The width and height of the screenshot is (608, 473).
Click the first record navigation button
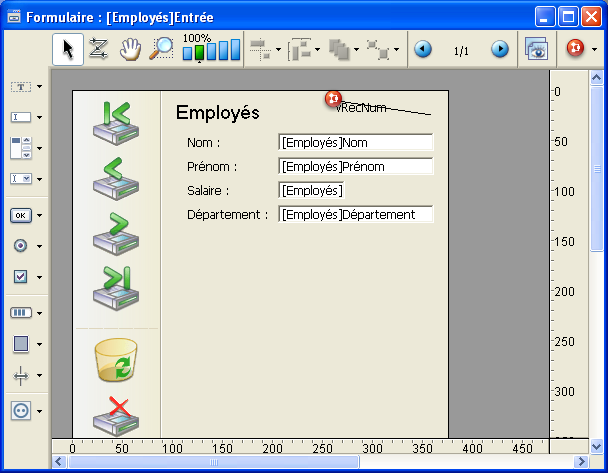pos(116,121)
